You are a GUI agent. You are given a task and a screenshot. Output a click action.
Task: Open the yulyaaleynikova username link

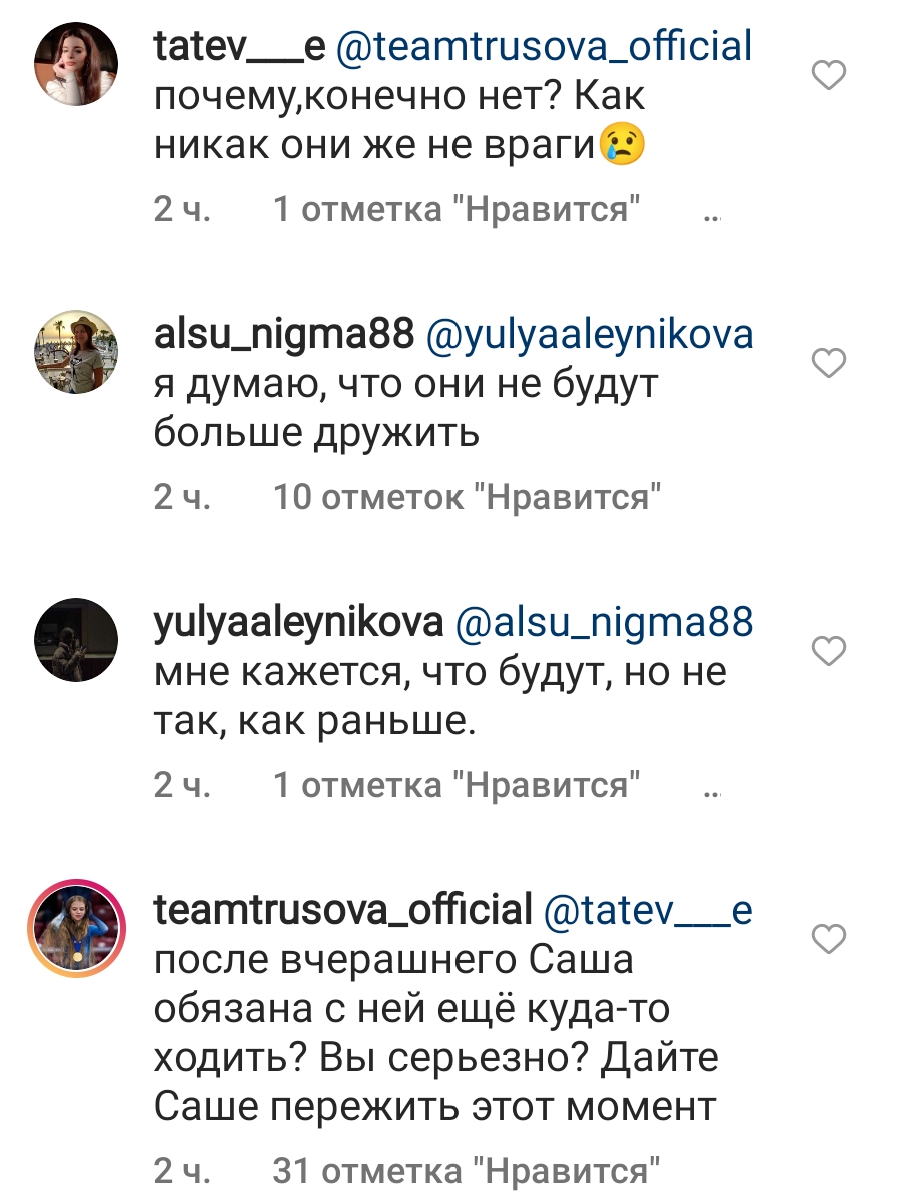point(298,622)
